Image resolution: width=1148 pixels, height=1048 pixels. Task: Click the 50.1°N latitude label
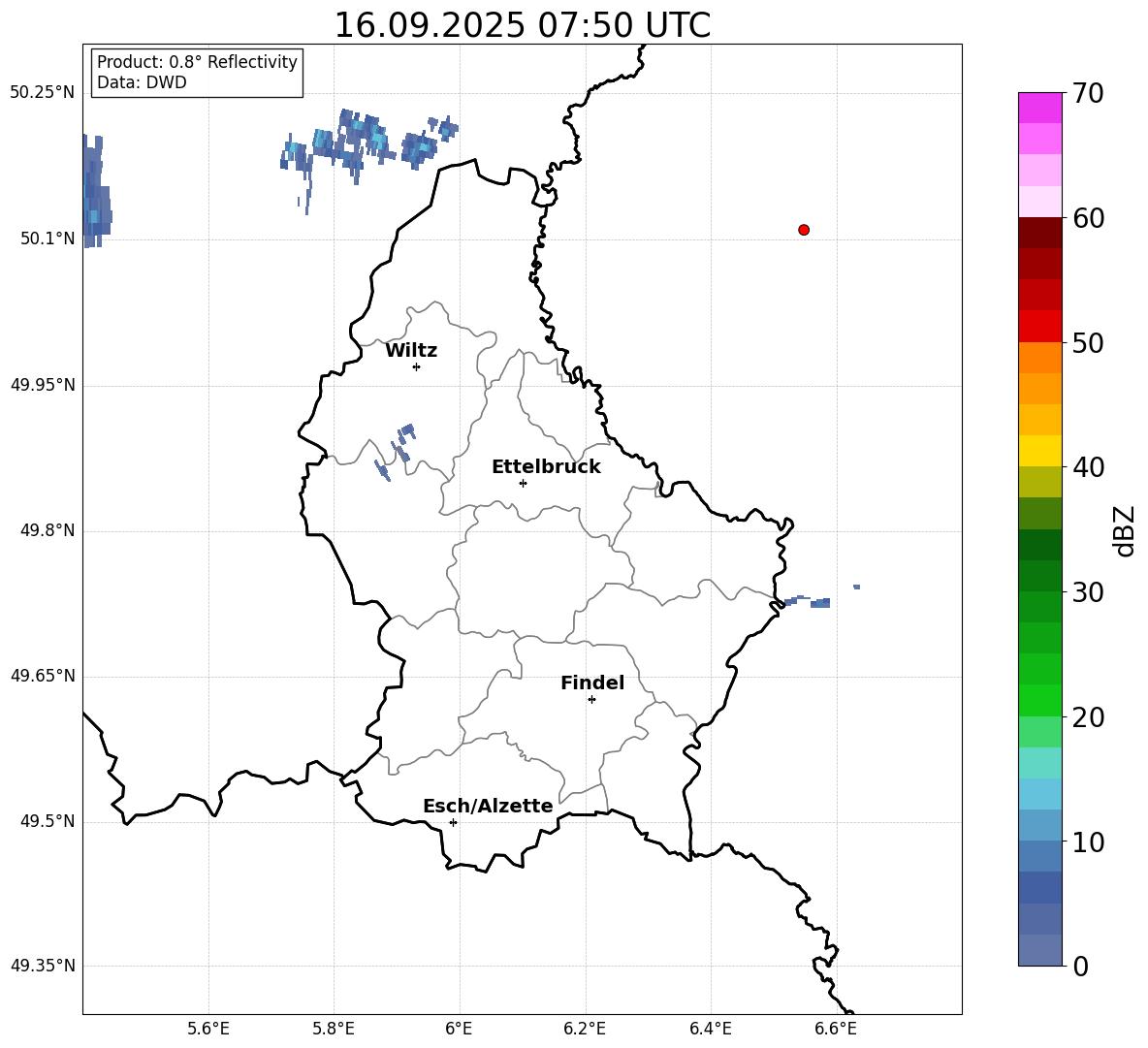point(48,238)
